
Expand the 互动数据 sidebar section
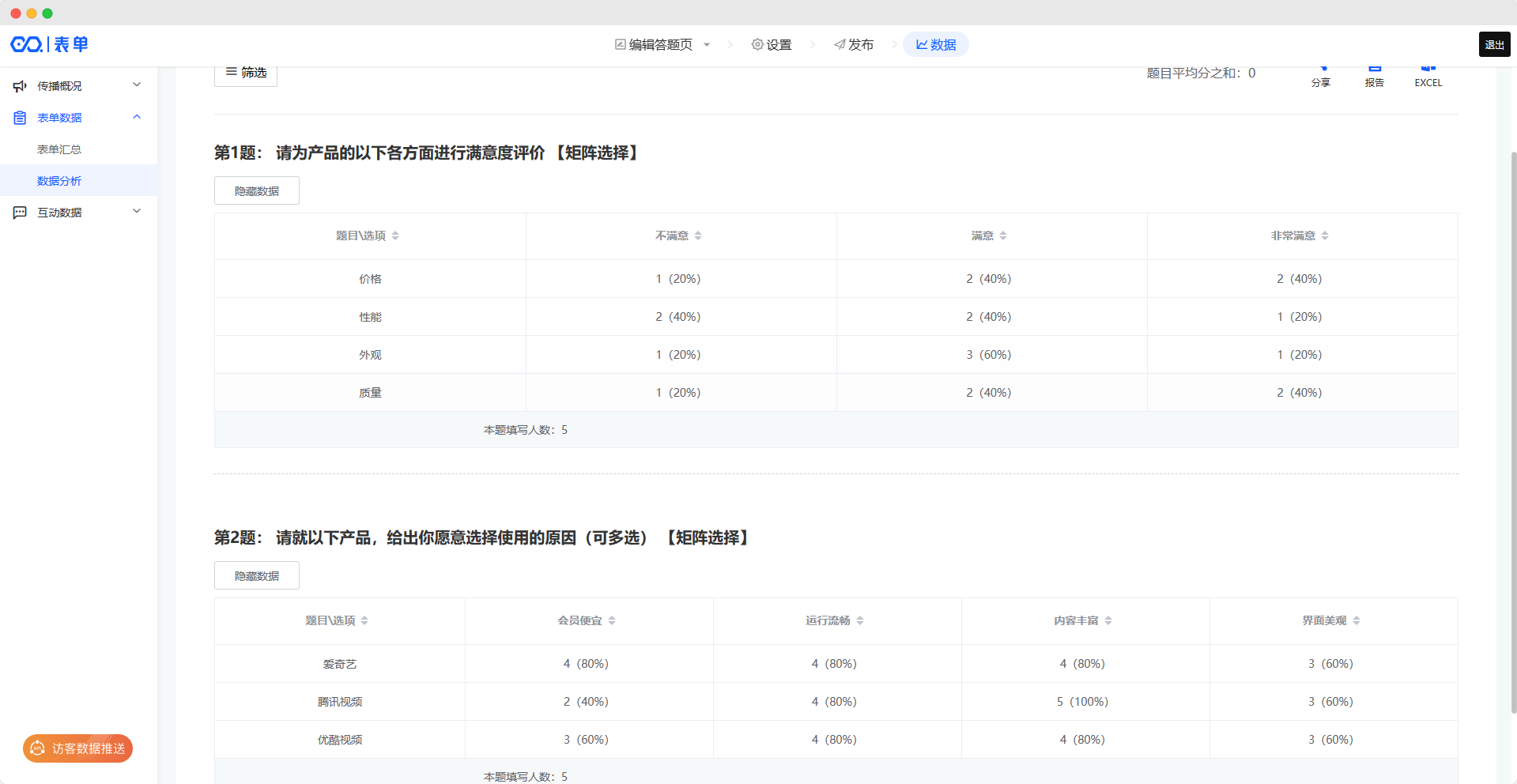(x=137, y=212)
